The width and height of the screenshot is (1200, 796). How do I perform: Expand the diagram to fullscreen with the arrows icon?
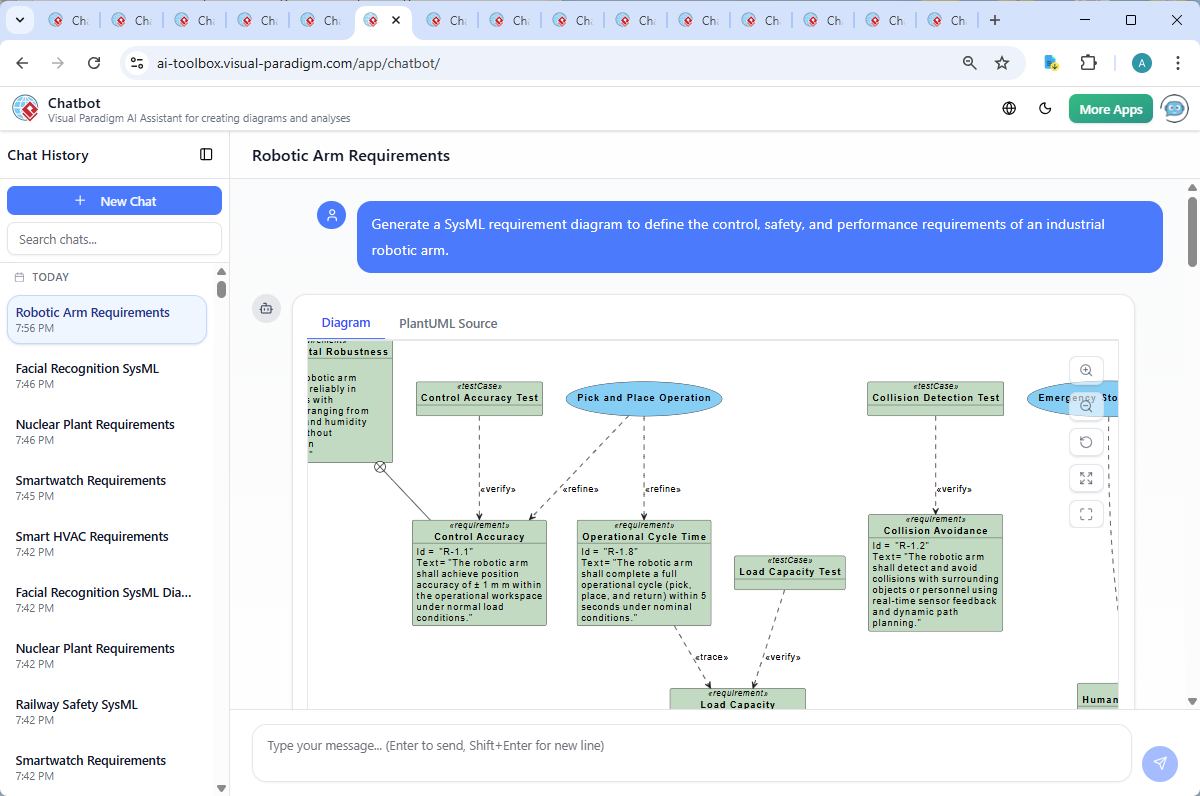pos(1086,478)
